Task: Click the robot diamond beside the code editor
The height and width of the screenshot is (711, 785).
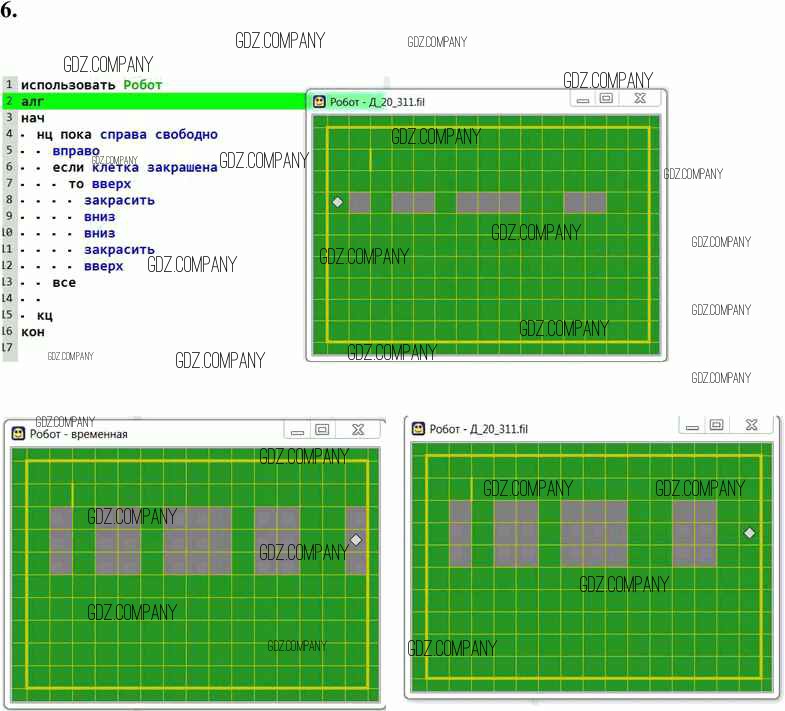Action: (337, 202)
